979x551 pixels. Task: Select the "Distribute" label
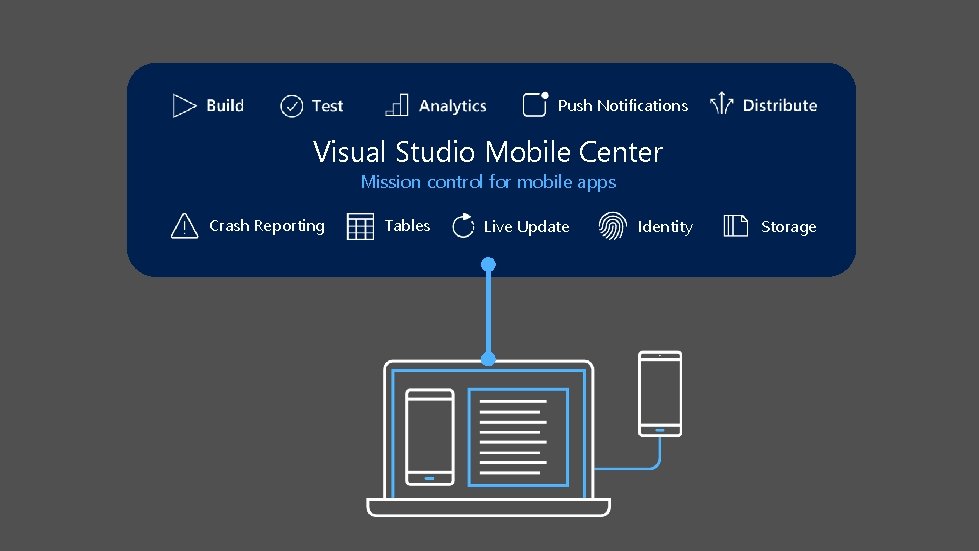click(780, 105)
